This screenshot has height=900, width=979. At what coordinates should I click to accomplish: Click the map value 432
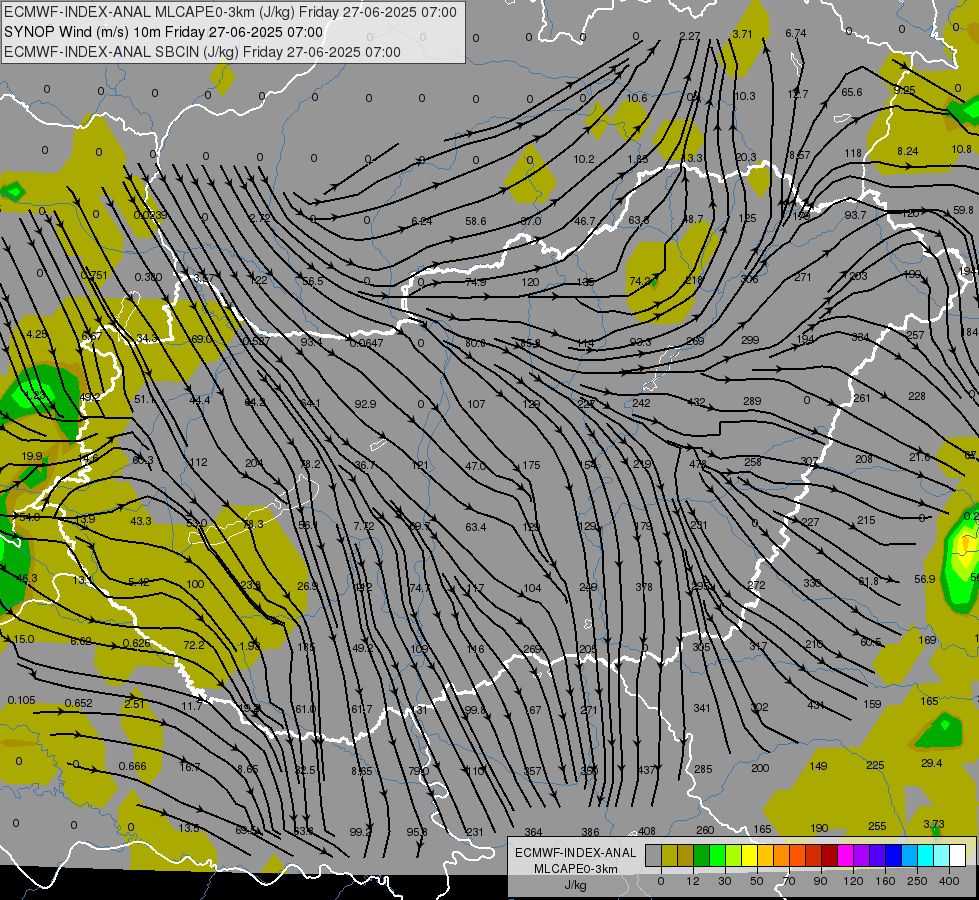click(x=696, y=403)
